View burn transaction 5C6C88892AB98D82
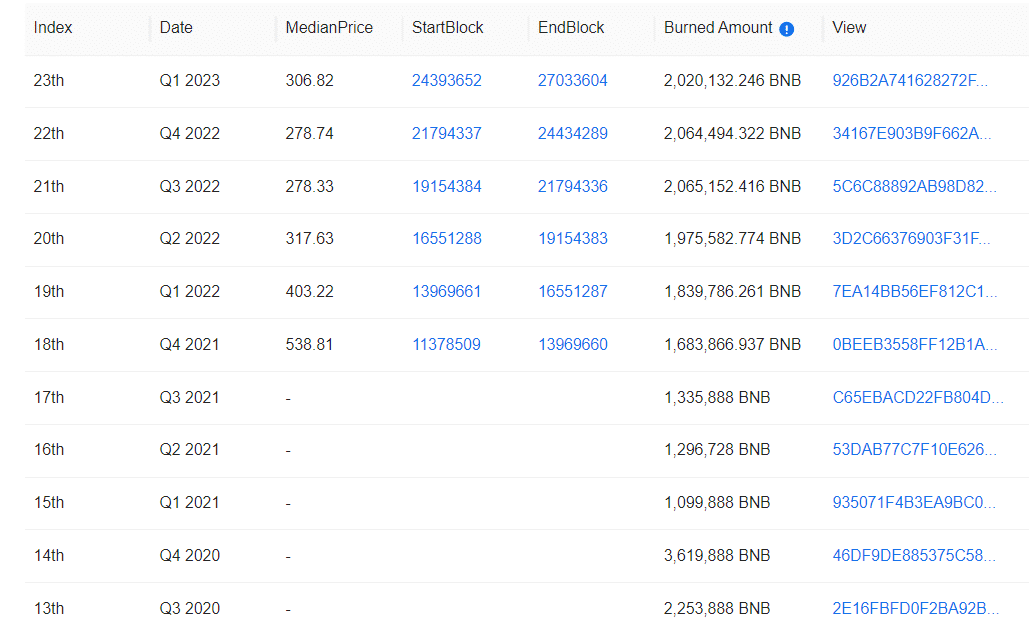This screenshot has height=630, width=1029. pyautogui.click(x=914, y=186)
